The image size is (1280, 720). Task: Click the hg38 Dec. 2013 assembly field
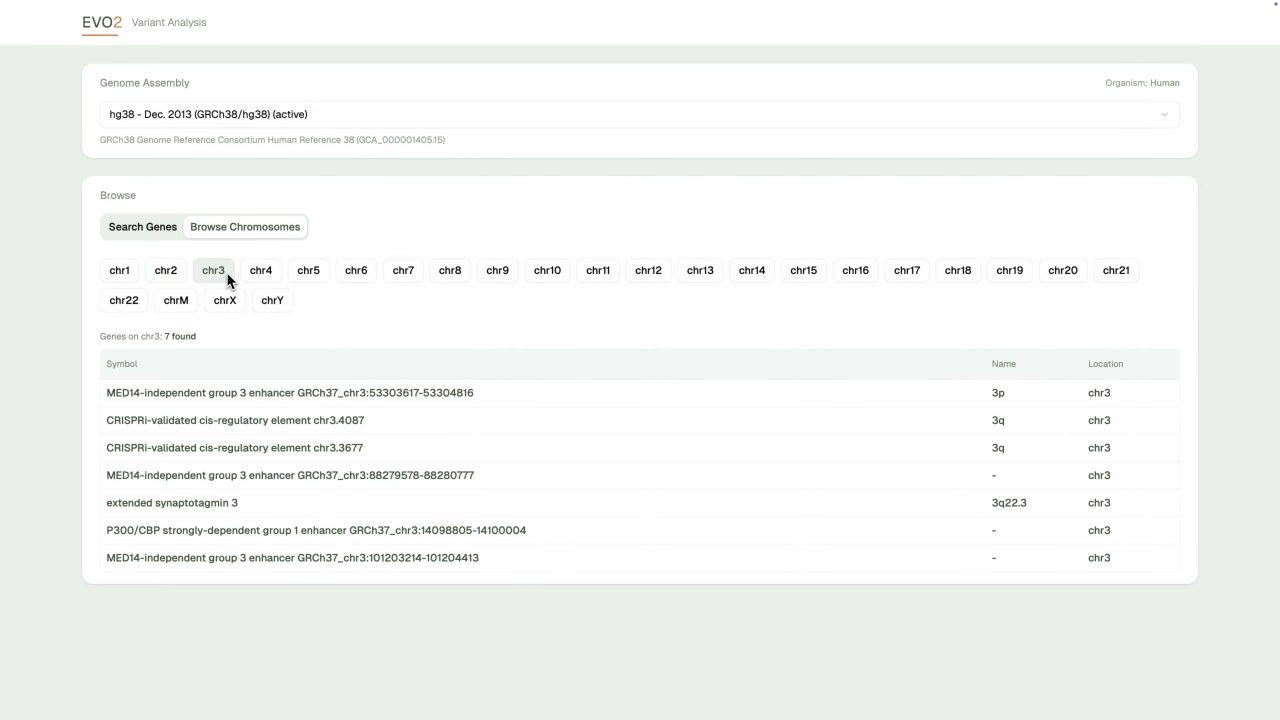640,114
